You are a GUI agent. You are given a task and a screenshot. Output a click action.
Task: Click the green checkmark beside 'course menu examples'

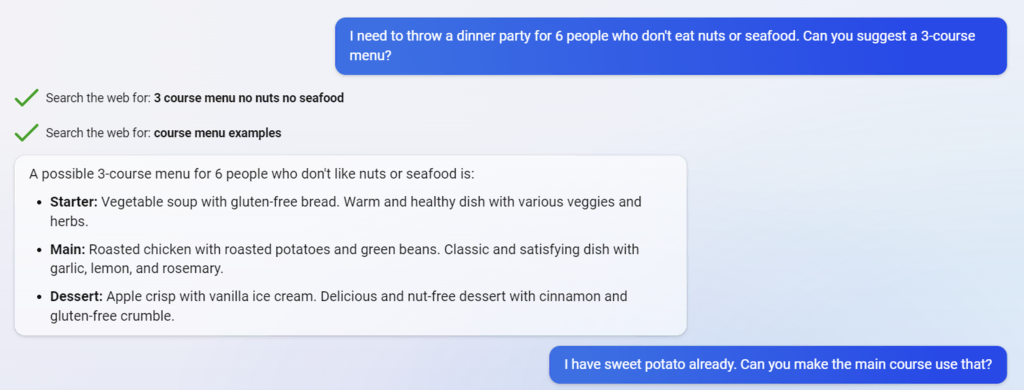(27, 133)
